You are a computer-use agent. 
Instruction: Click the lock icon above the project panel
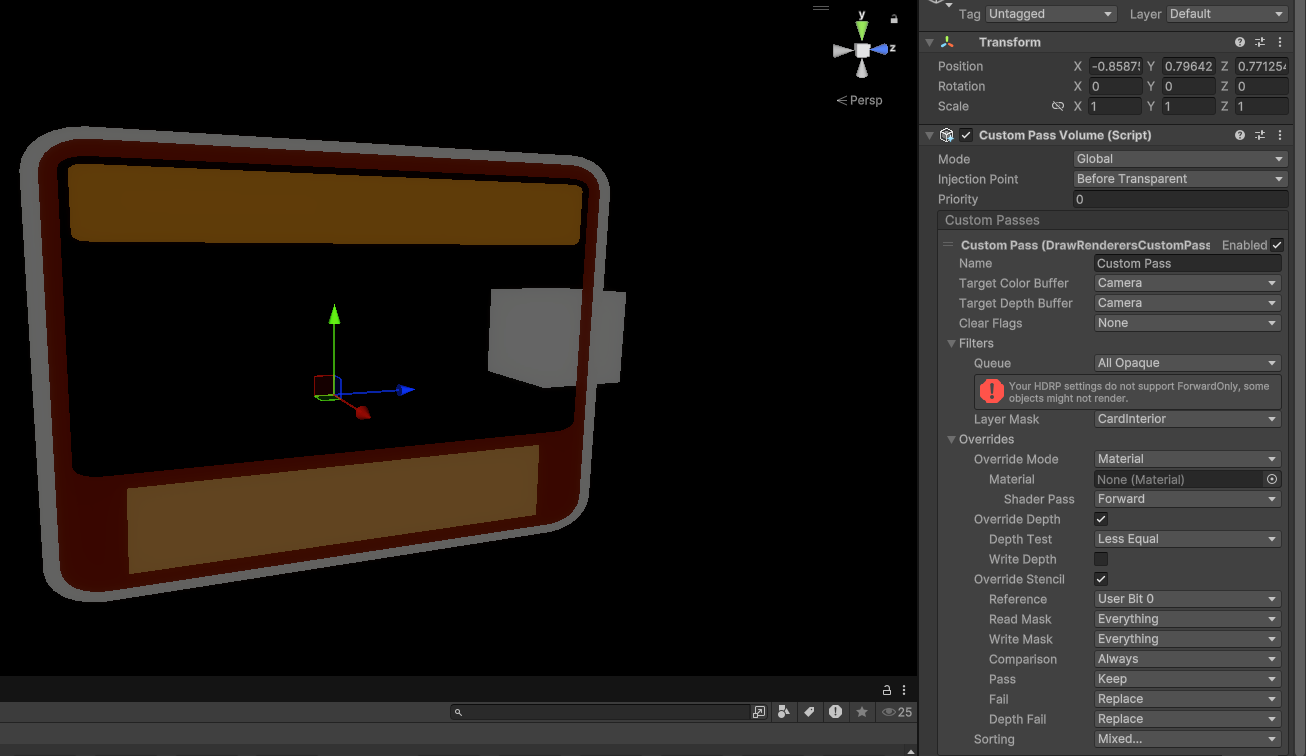(886, 689)
